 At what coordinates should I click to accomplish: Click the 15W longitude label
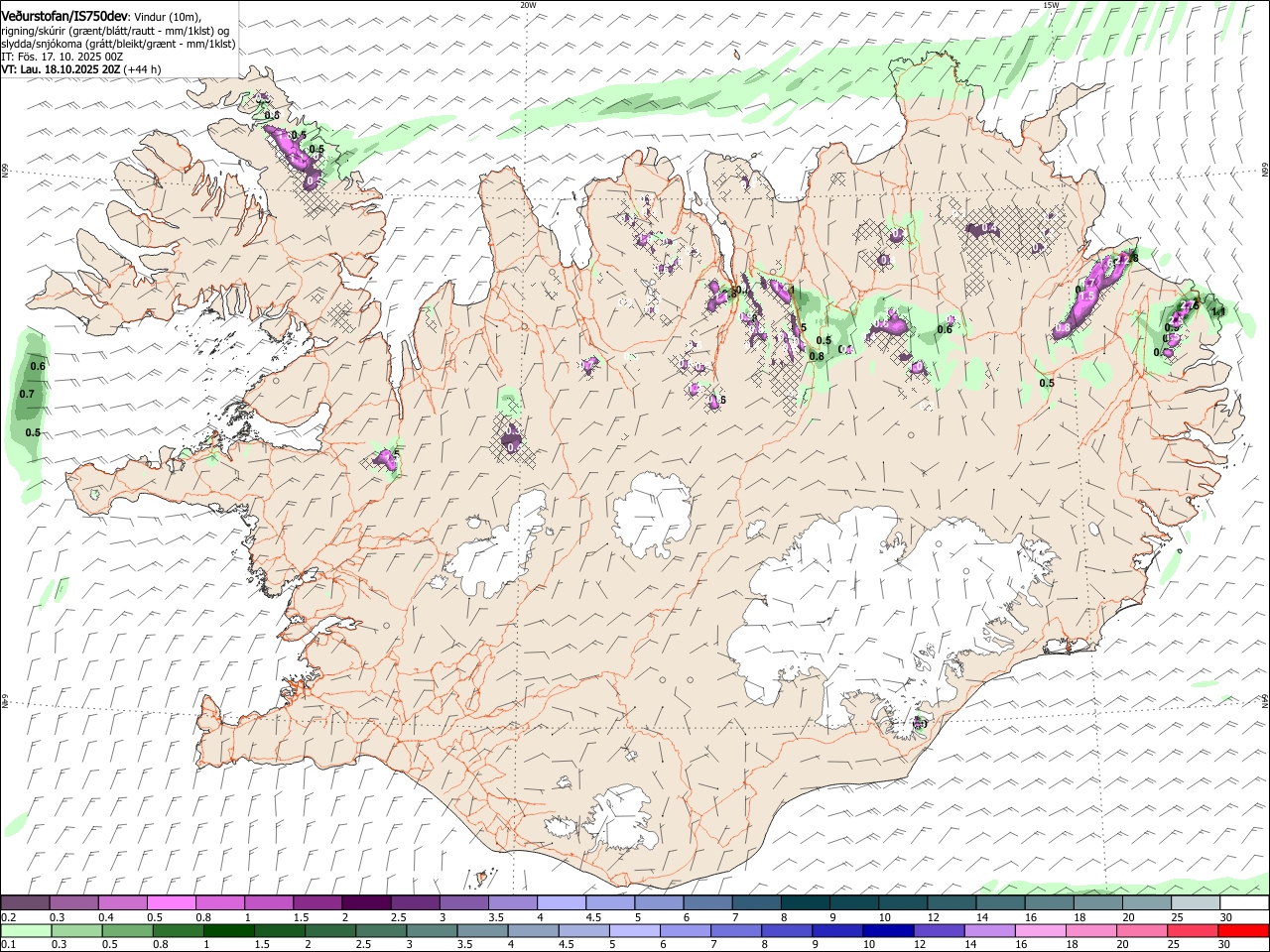pos(1051,4)
